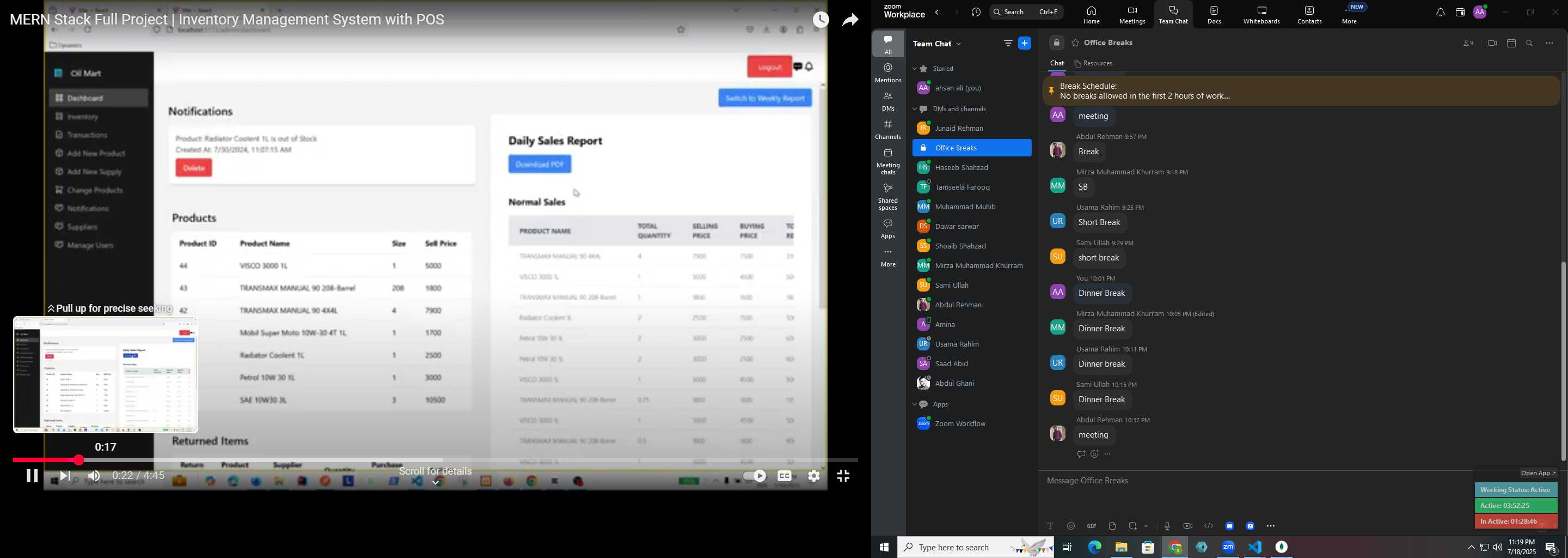Viewport: 1568px width, 558px height.
Task: Open the emoji picker in composer
Action: tap(1071, 526)
